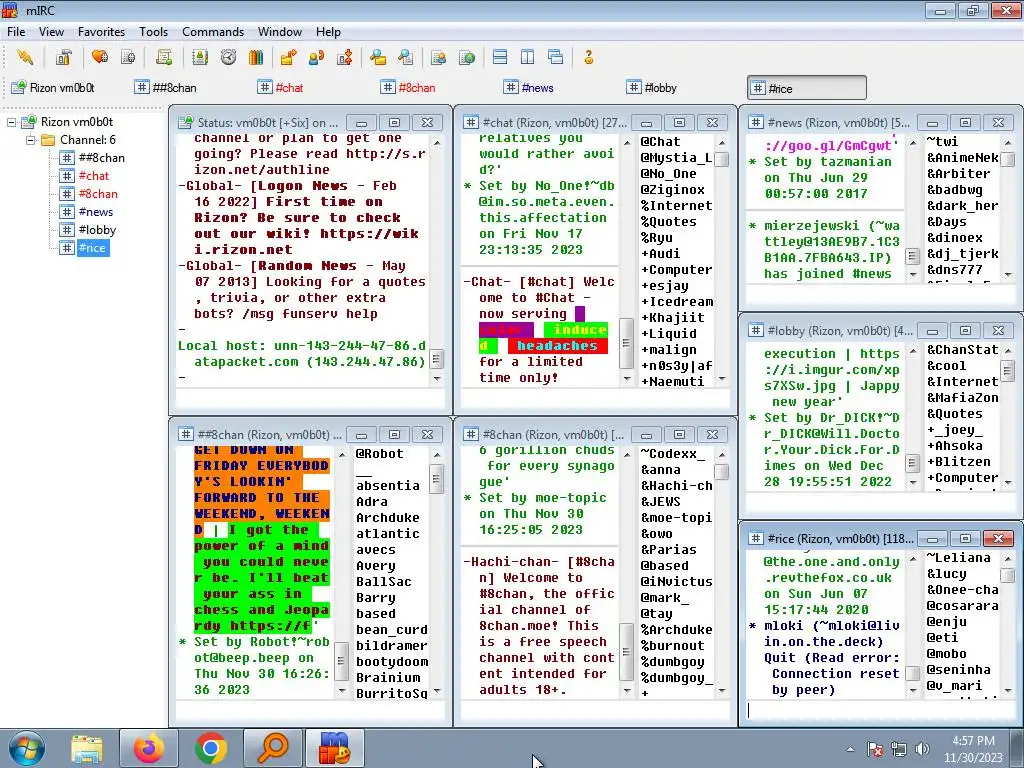The width and height of the screenshot is (1024, 768).
Task: Tile windows horizontally toolbar icon
Action: click(x=500, y=57)
